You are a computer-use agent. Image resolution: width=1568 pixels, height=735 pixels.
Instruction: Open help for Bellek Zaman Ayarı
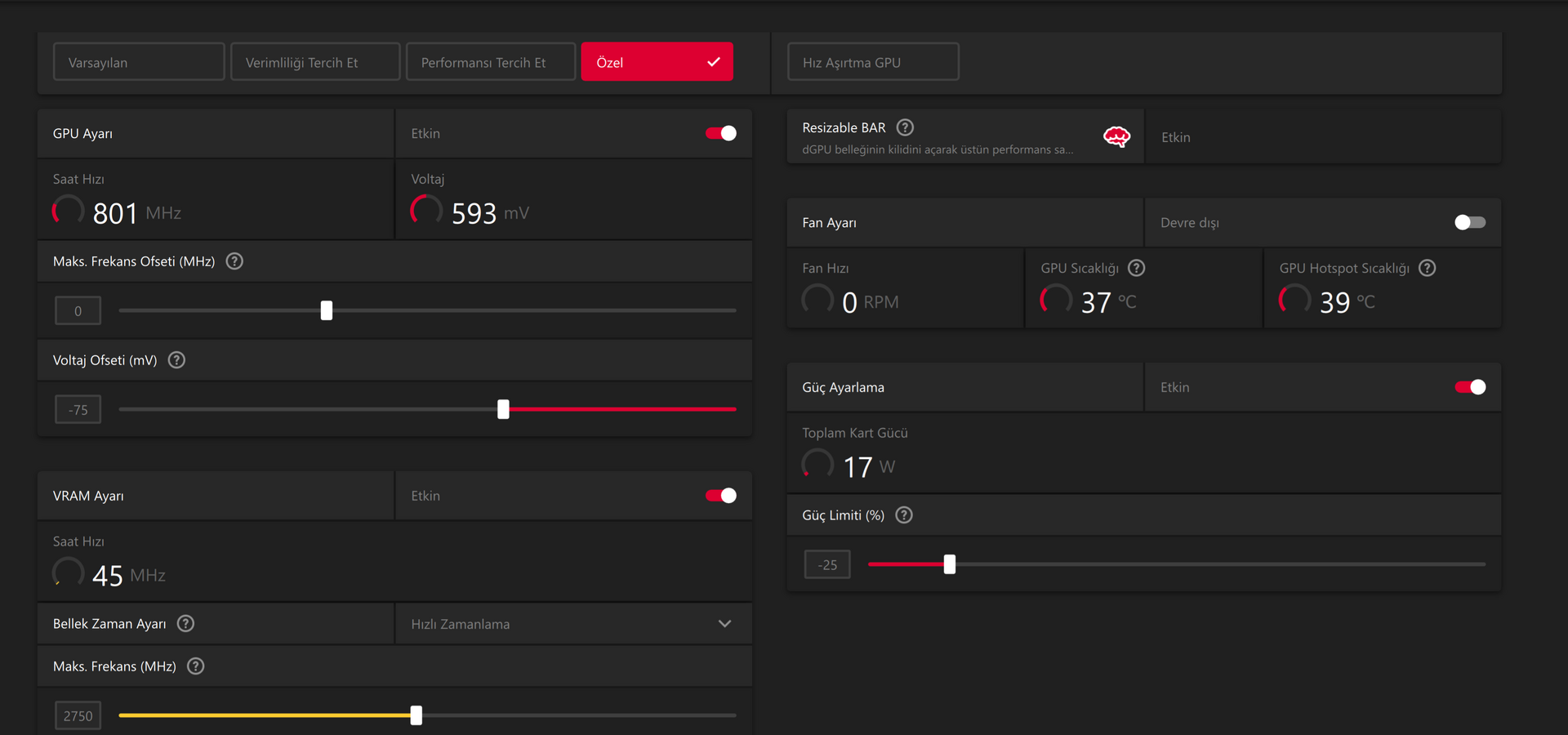(x=185, y=624)
